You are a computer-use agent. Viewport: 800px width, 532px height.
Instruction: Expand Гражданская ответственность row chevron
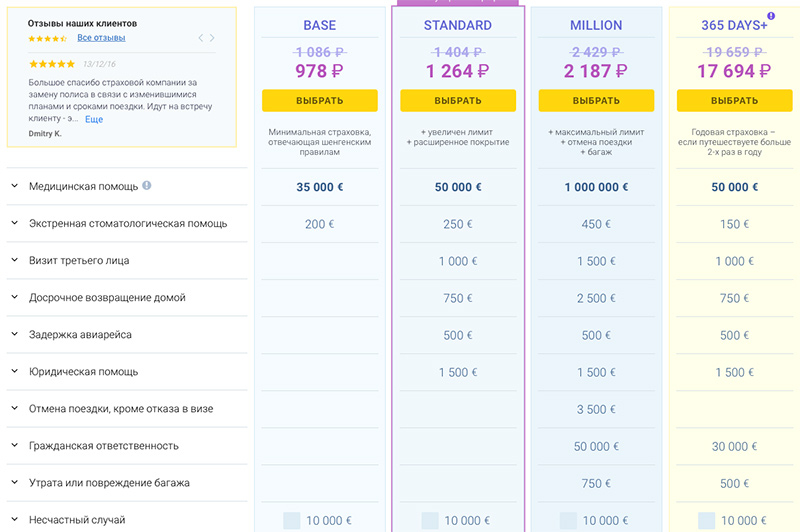pyautogui.click(x=15, y=445)
